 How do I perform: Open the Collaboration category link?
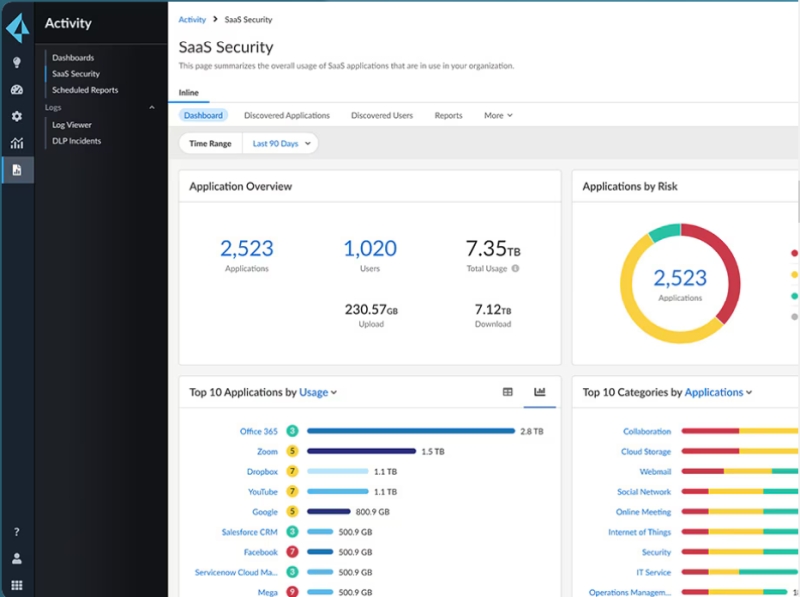647,431
